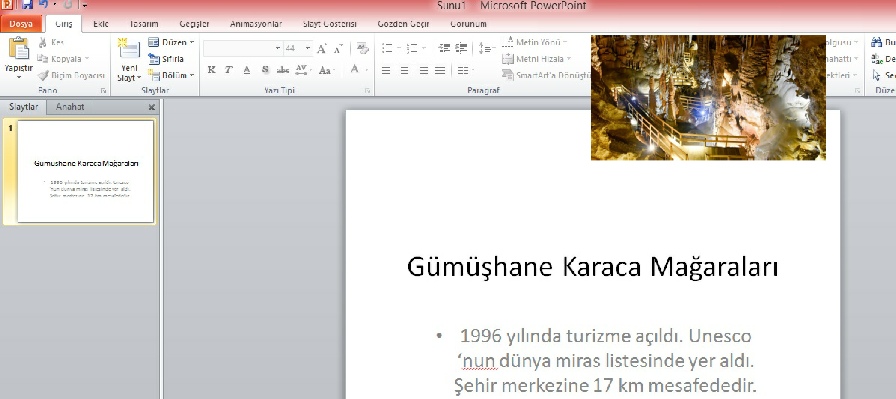This screenshot has height=399, width=896.
Task: Toggle justify text alignment button
Action: point(440,70)
